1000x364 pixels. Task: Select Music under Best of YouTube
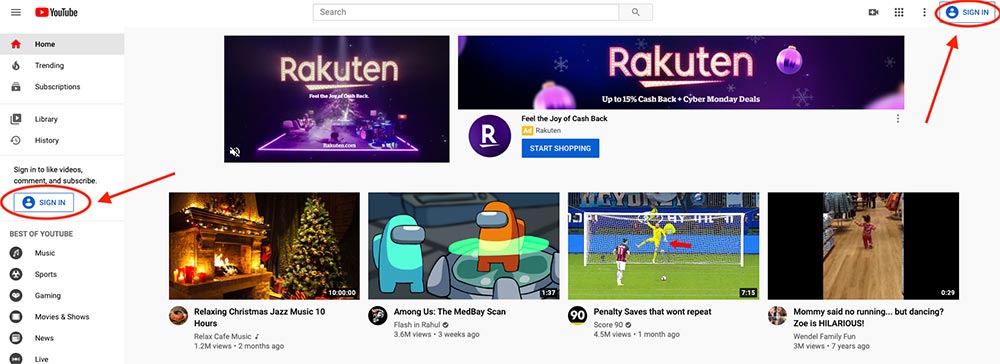point(62,253)
